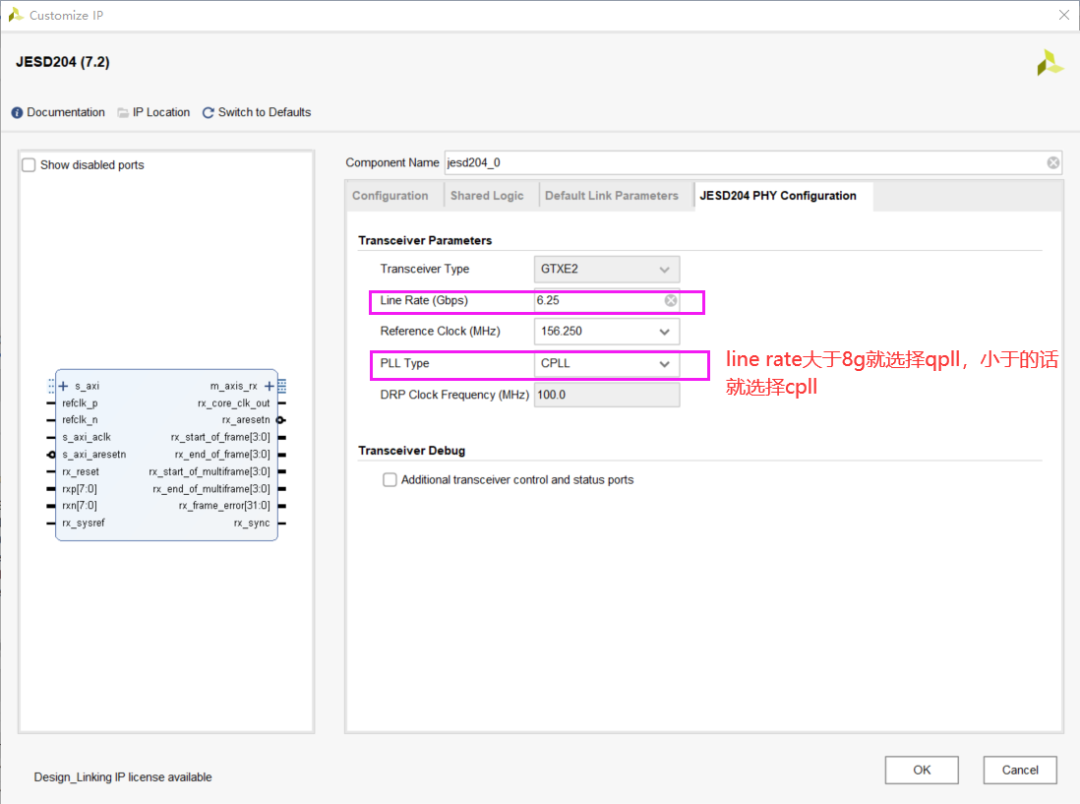
Task: Select the rx_sync port label
Action: 251,523
